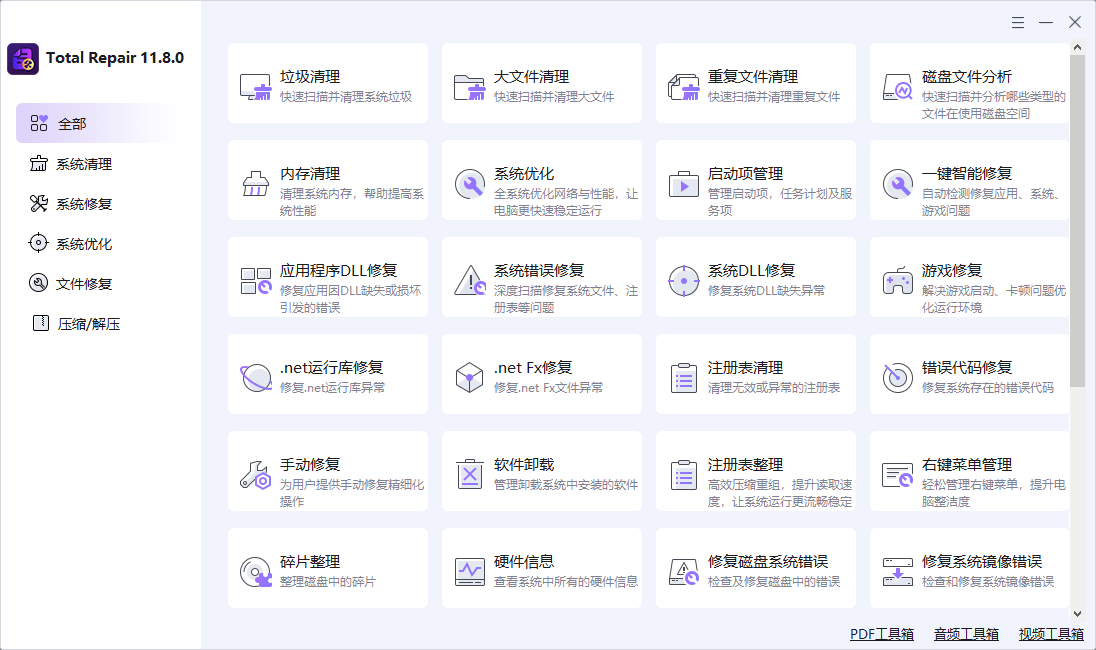
Task: Open the 一键智能修复 one-click repair tool
Action: pos(969,185)
